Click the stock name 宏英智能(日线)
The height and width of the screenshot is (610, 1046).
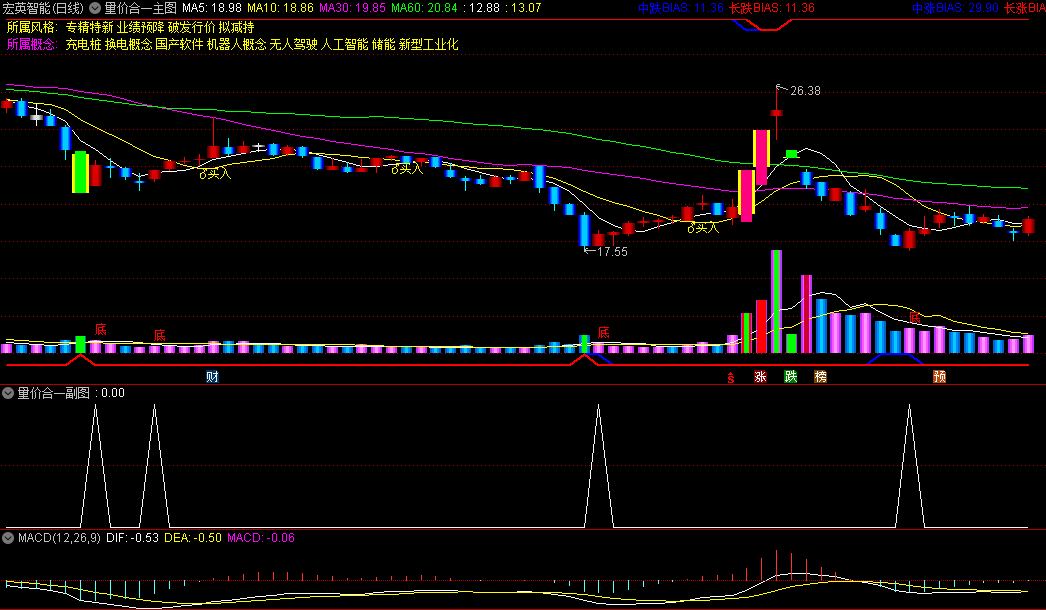(43, 8)
